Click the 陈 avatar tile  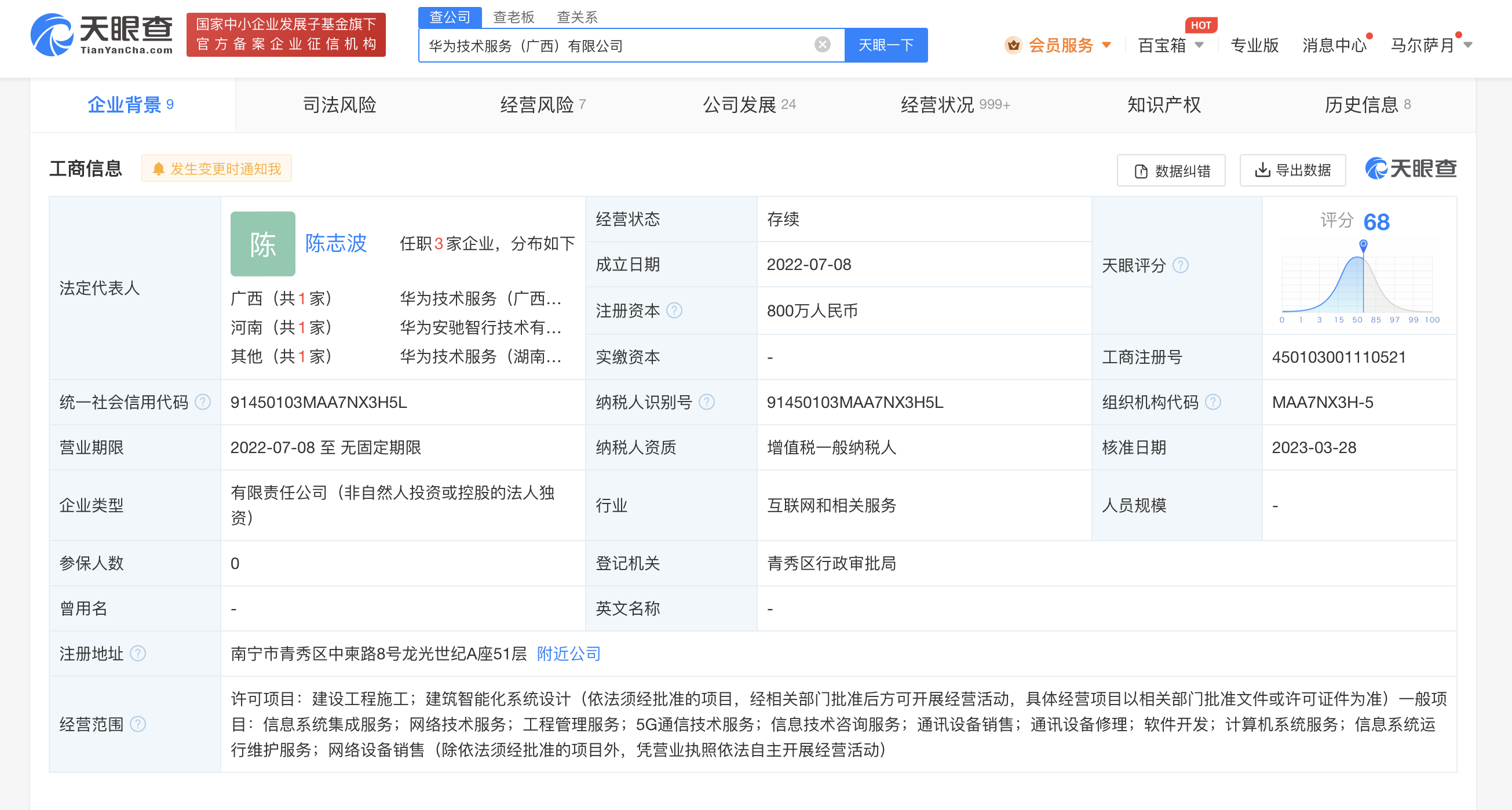(x=262, y=243)
